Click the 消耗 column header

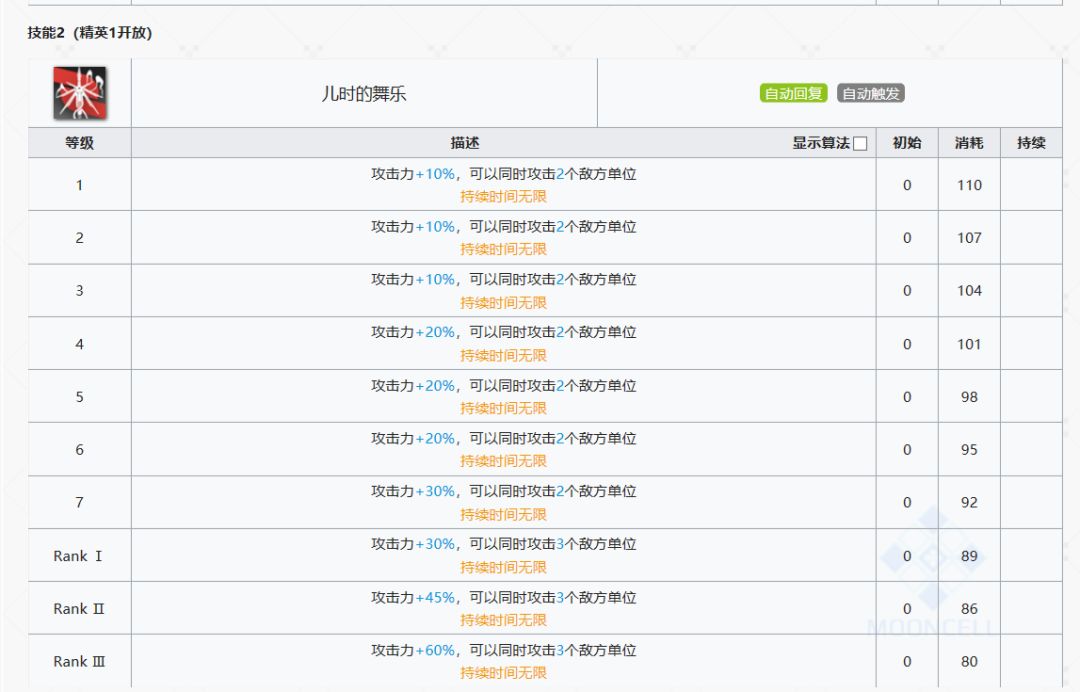point(969,143)
